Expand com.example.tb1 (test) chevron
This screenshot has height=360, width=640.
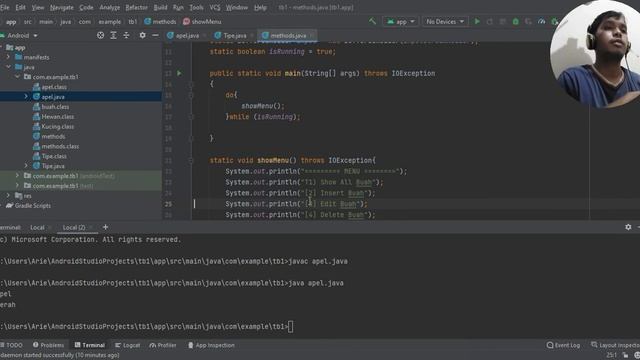pos(17,186)
